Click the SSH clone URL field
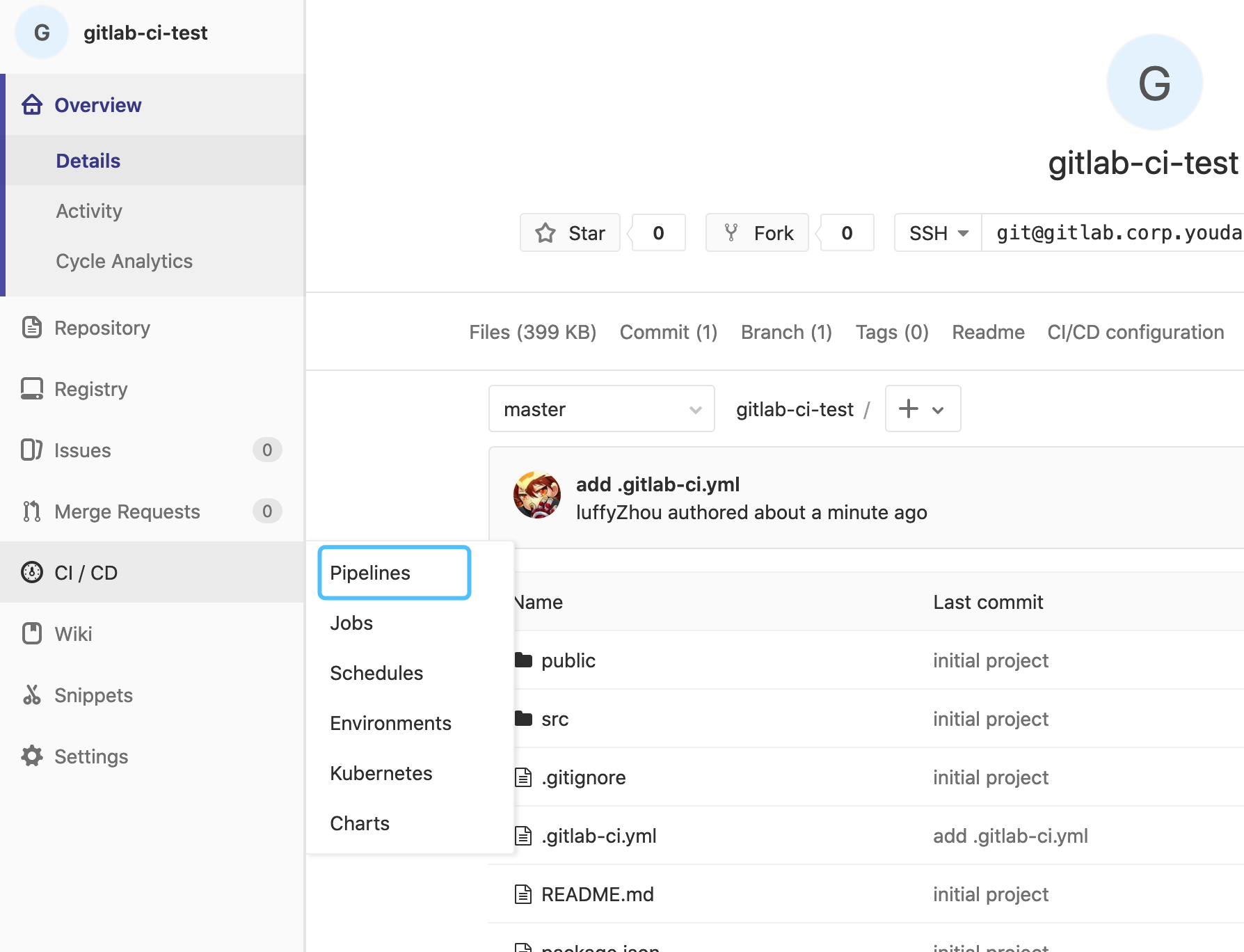 pos(1113,232)
